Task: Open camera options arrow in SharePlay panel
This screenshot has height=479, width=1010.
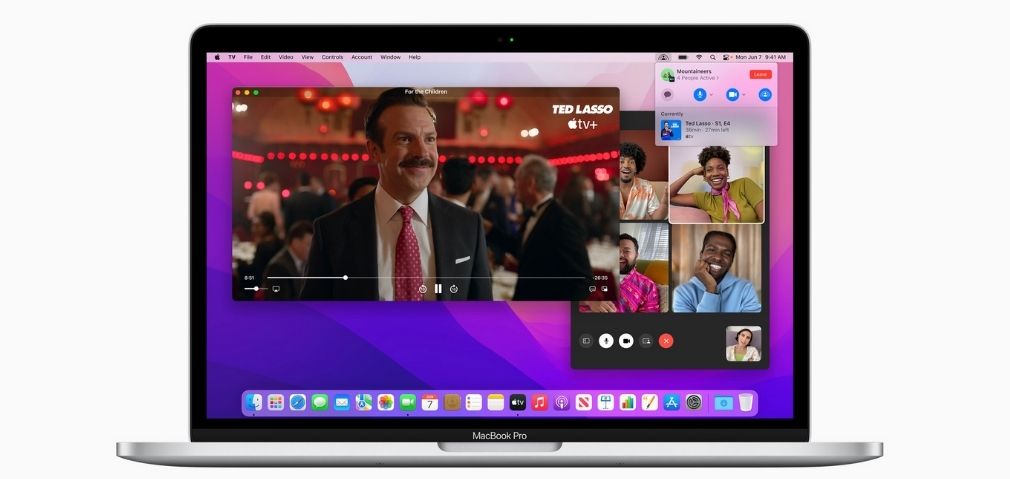Action: [744, 95]
